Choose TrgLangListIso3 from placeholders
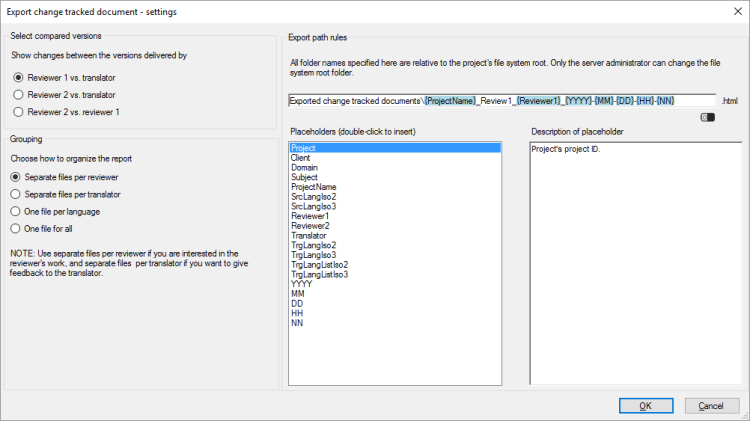Viewport: 750px width, 421px height. pyautogui.click(x=319, y=274)
